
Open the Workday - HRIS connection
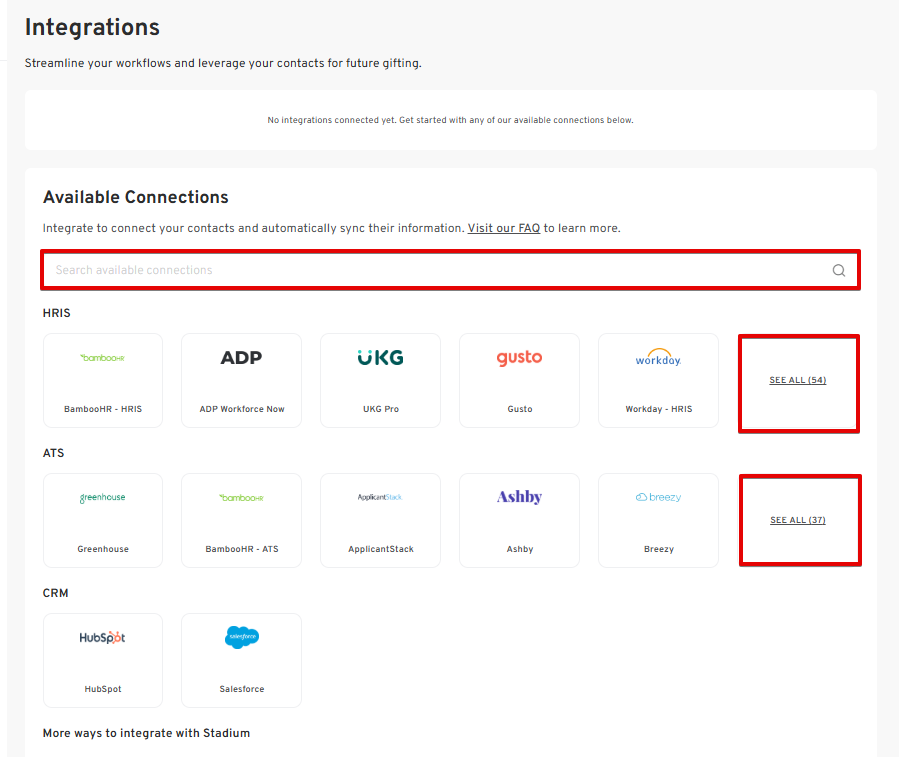click(658, 381)
